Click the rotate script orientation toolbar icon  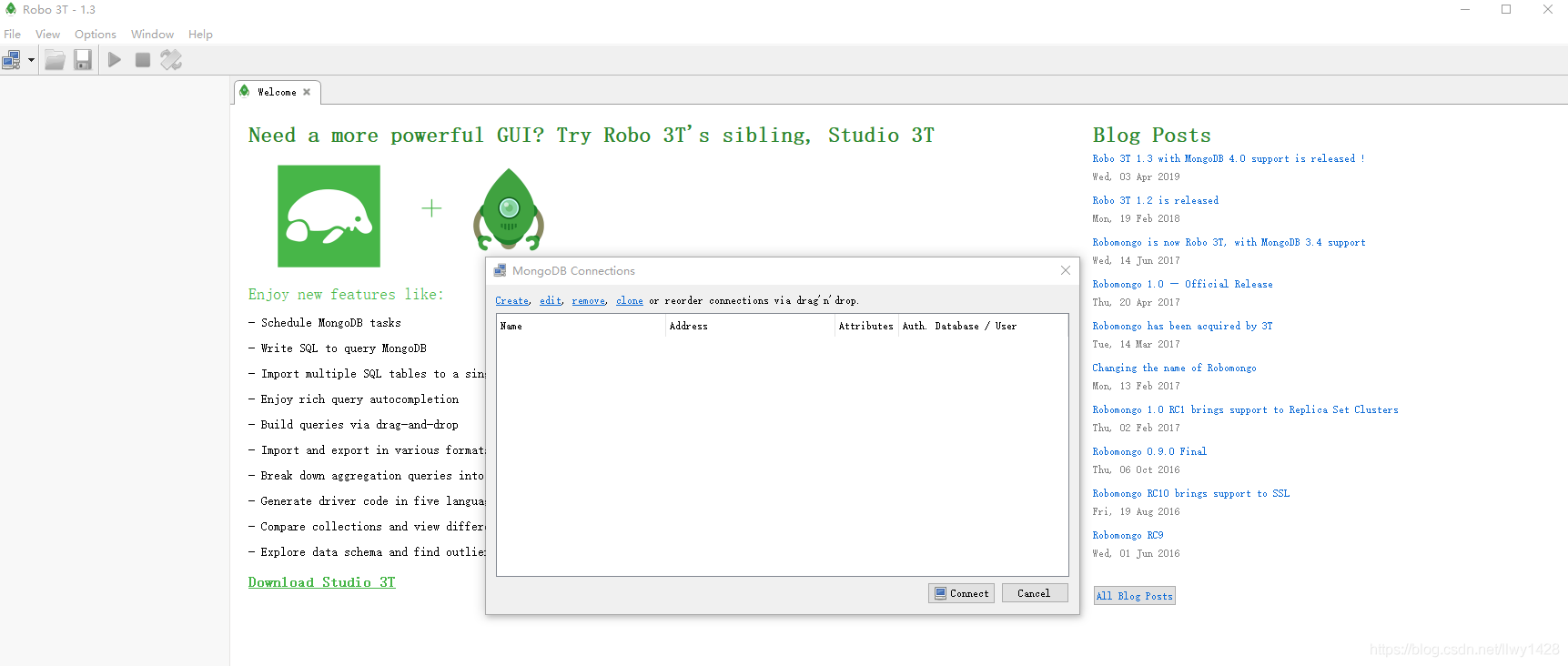171,60
